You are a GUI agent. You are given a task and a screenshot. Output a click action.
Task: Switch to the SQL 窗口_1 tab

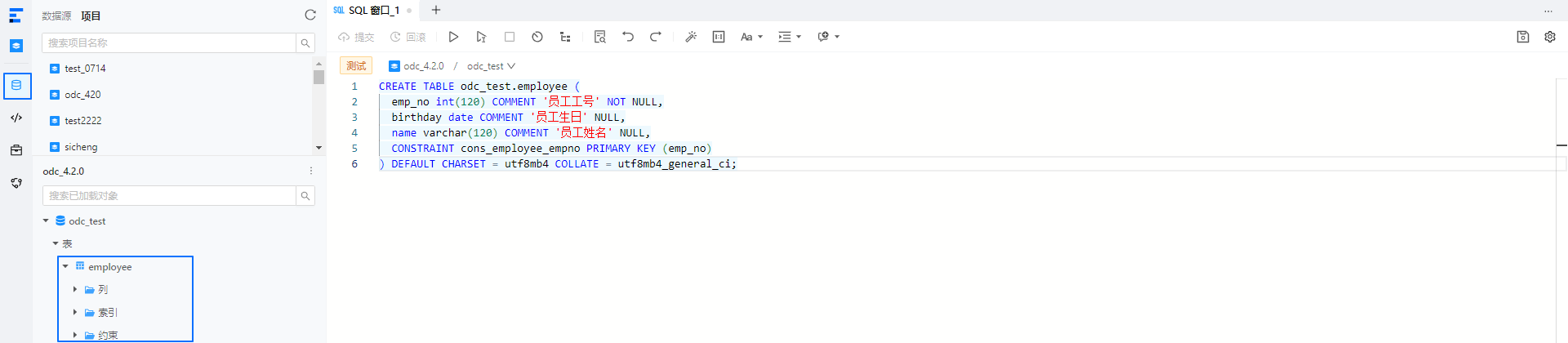click(372, 11)
